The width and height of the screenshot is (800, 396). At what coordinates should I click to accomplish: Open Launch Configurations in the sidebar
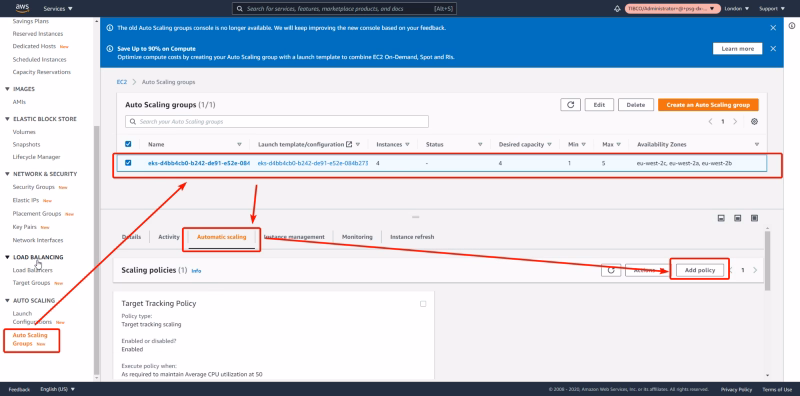point(32,318)
